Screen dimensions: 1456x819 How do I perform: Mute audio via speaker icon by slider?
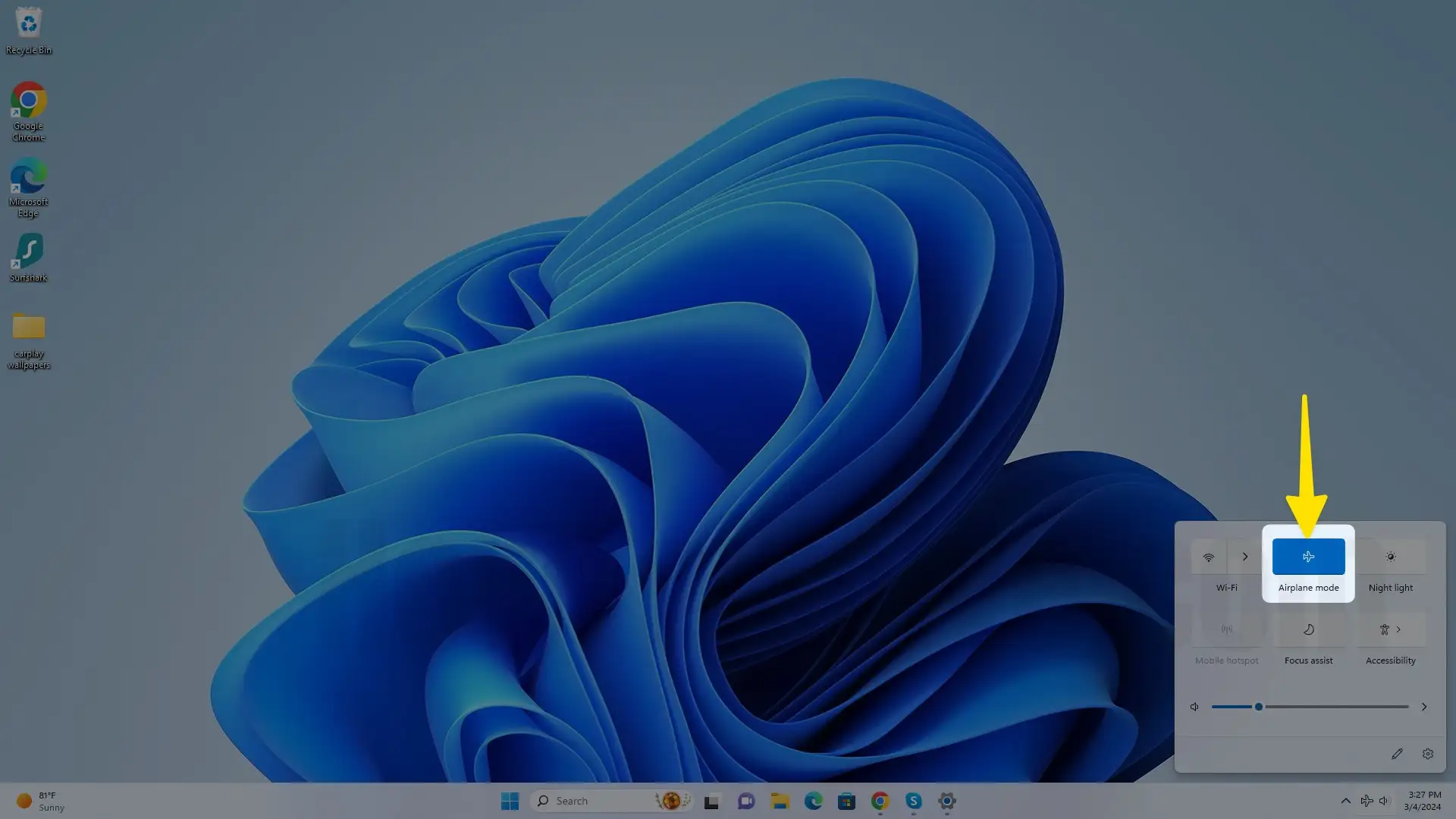coord(1194,707)
